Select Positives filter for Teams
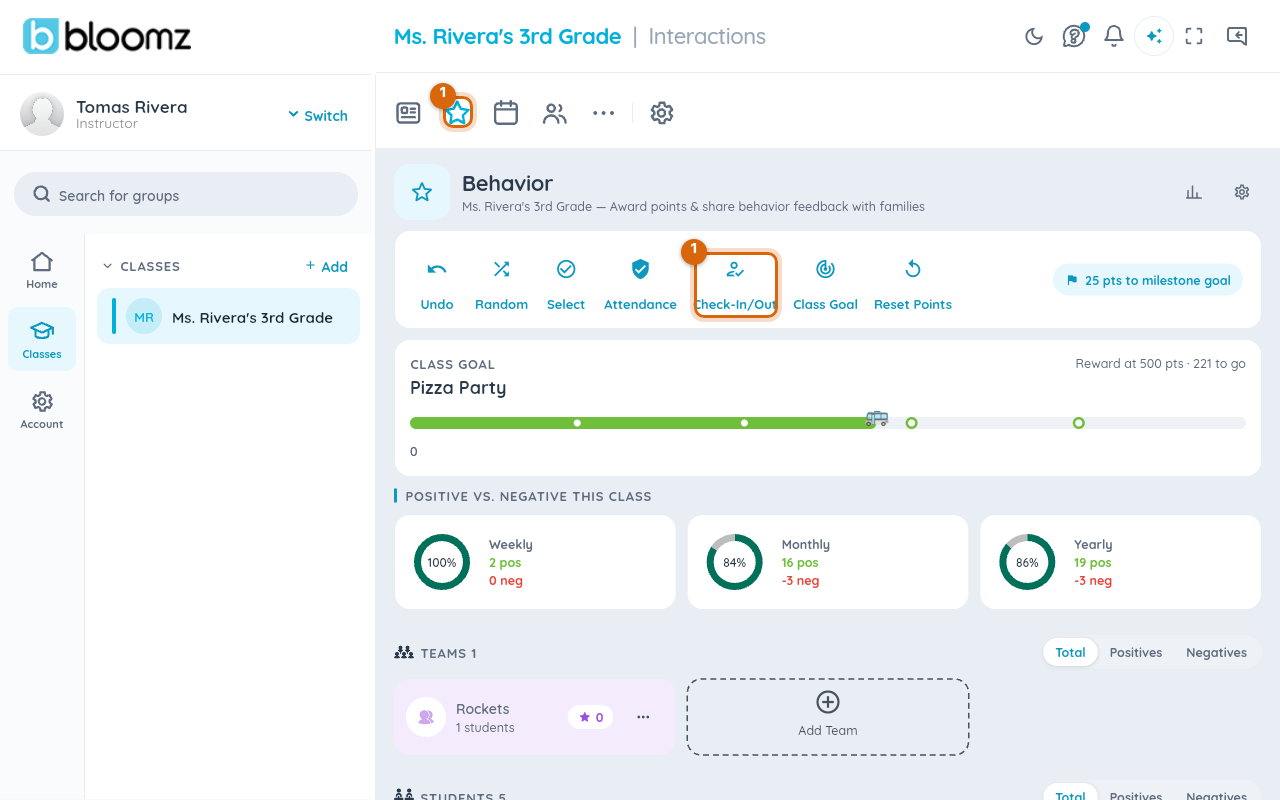This screenshot has height=800, width=1280. coord(1136,652)
